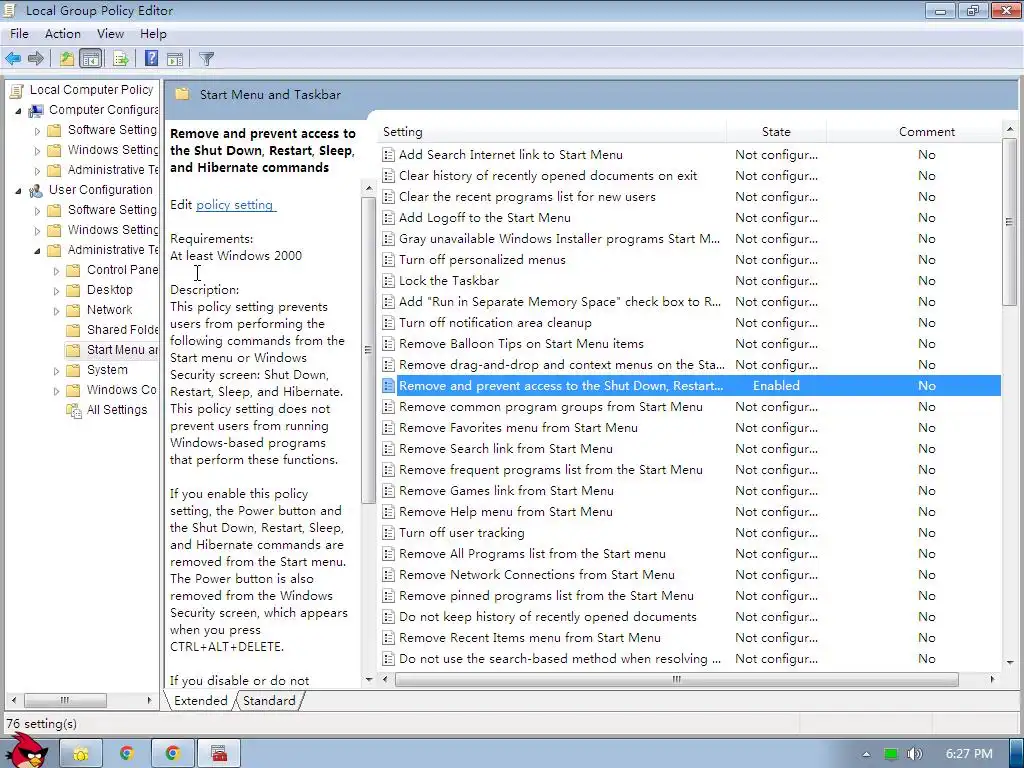Screen dimensions: 1024x768
Task: Sort by the Setting column header
Action: [552, 132]
